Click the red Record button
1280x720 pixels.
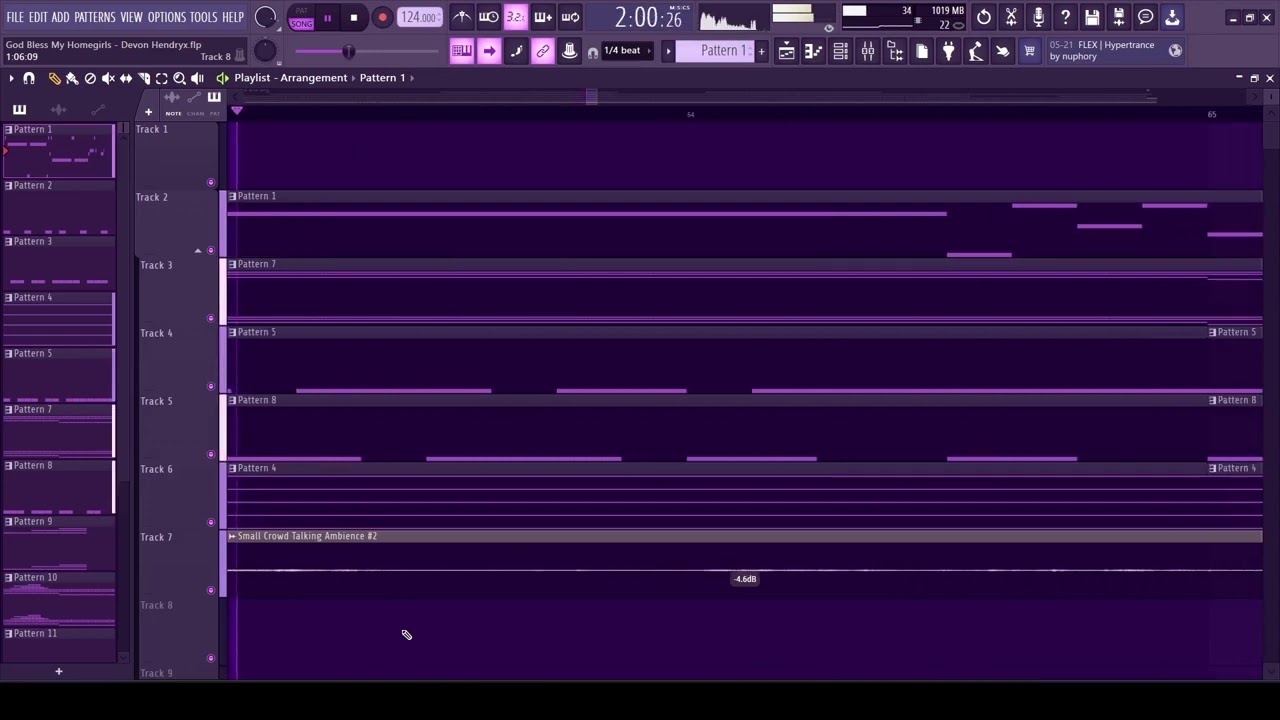pyautogui.click(x=382, y=18)
